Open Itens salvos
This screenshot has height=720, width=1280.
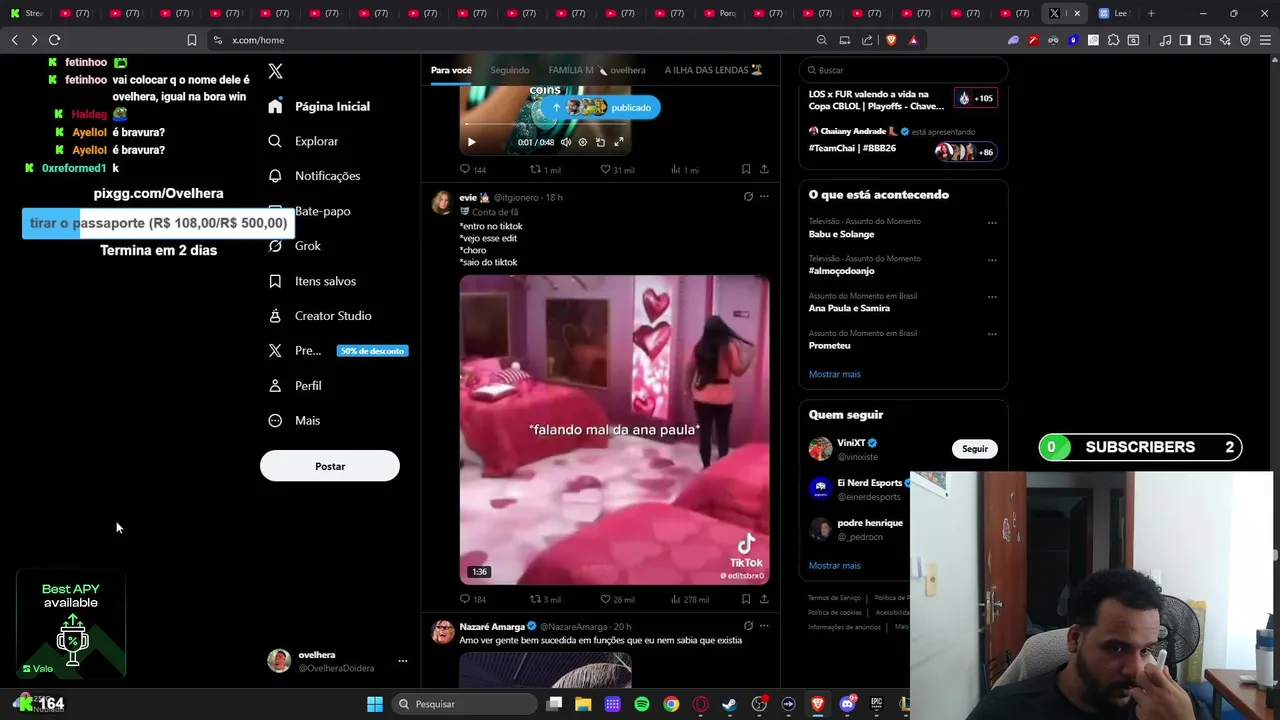(312, 281)
